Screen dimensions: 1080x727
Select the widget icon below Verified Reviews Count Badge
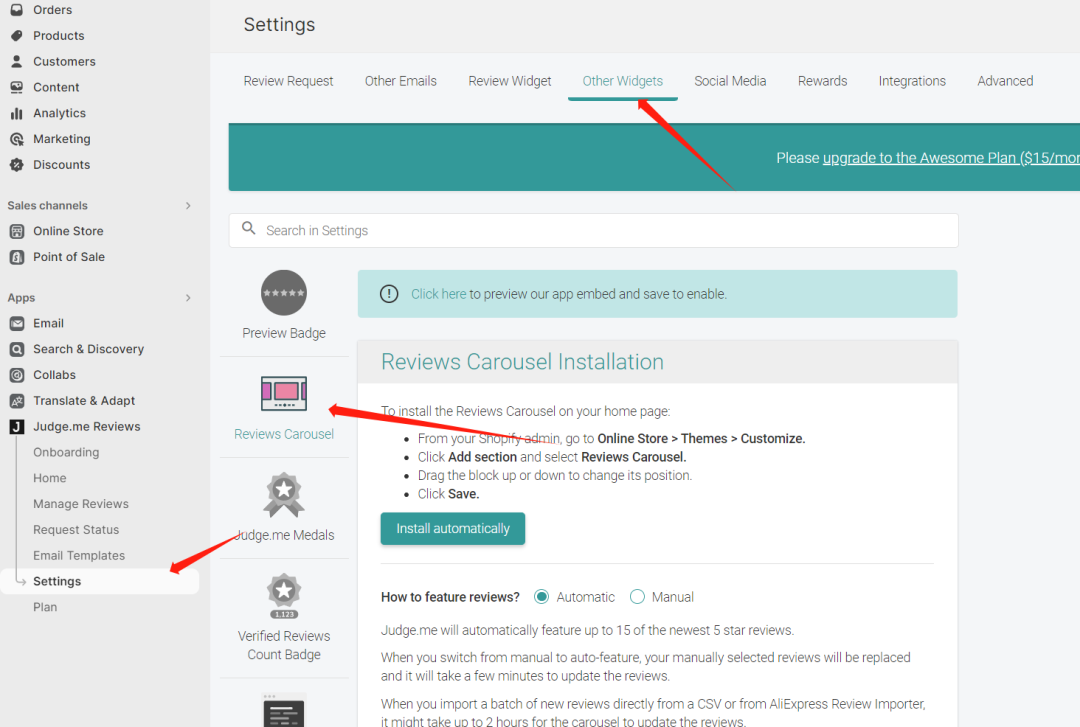[284, 710]
